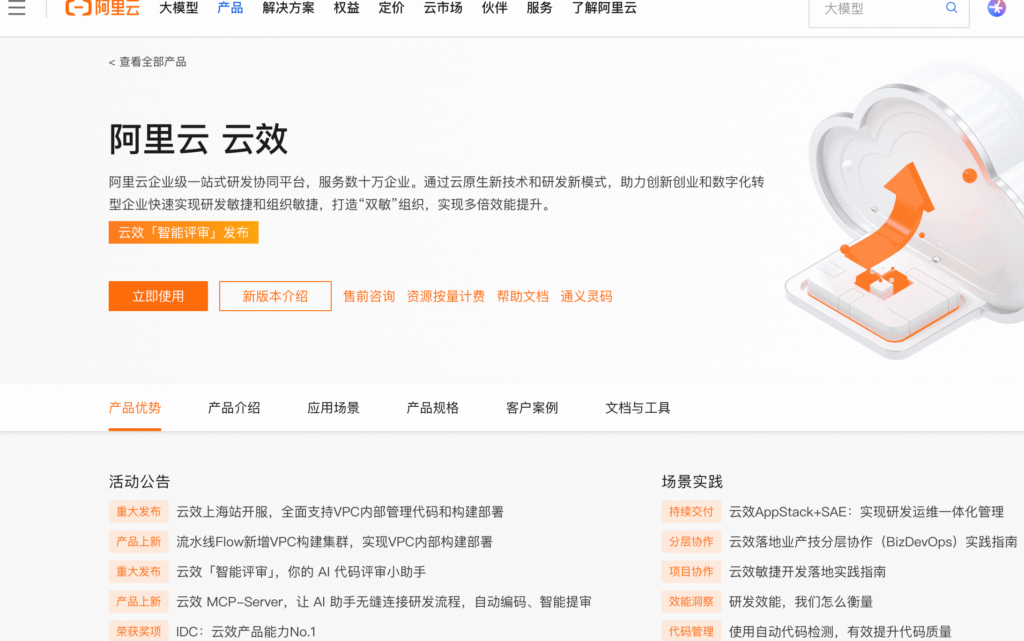Open the 解决方案 nav menu
The height and width of the screenshot is (641, 1024).
288,8
